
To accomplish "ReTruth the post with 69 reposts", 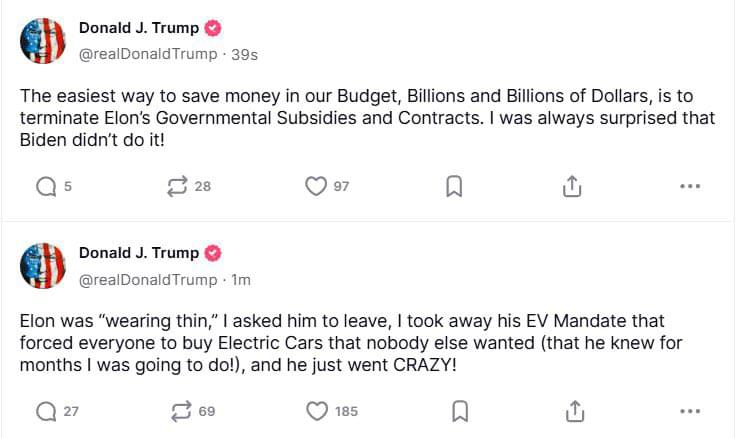I will click(181, 411).
